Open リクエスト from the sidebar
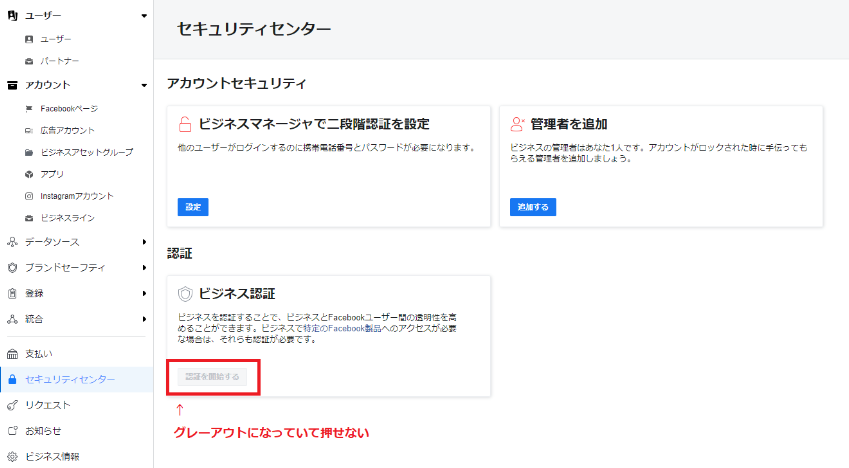The width and height of the screenshot is (849, 468). tap(48, 405)
